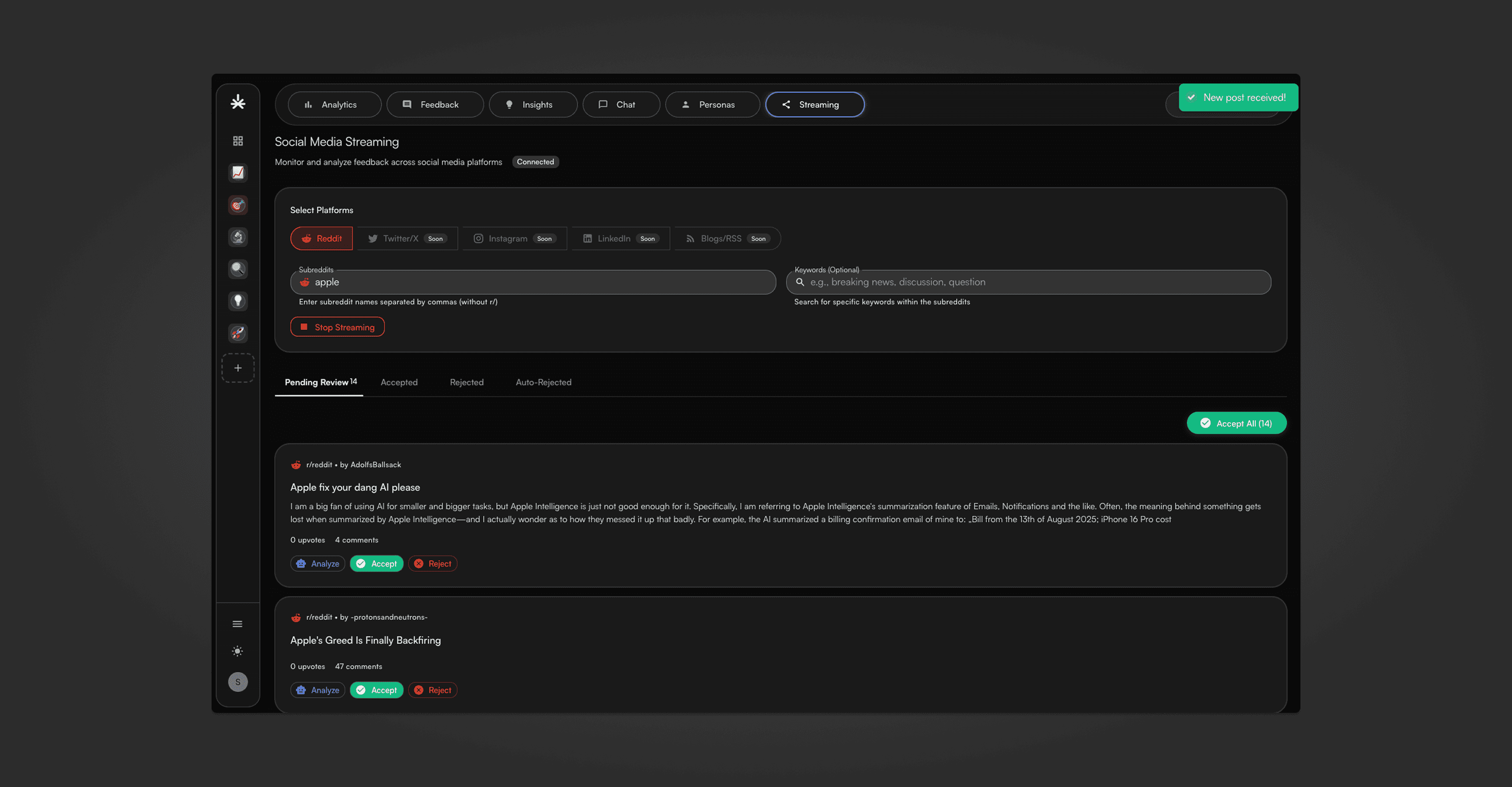
Task: Select the Reddit platform chip
Action: tap(321, 239)
